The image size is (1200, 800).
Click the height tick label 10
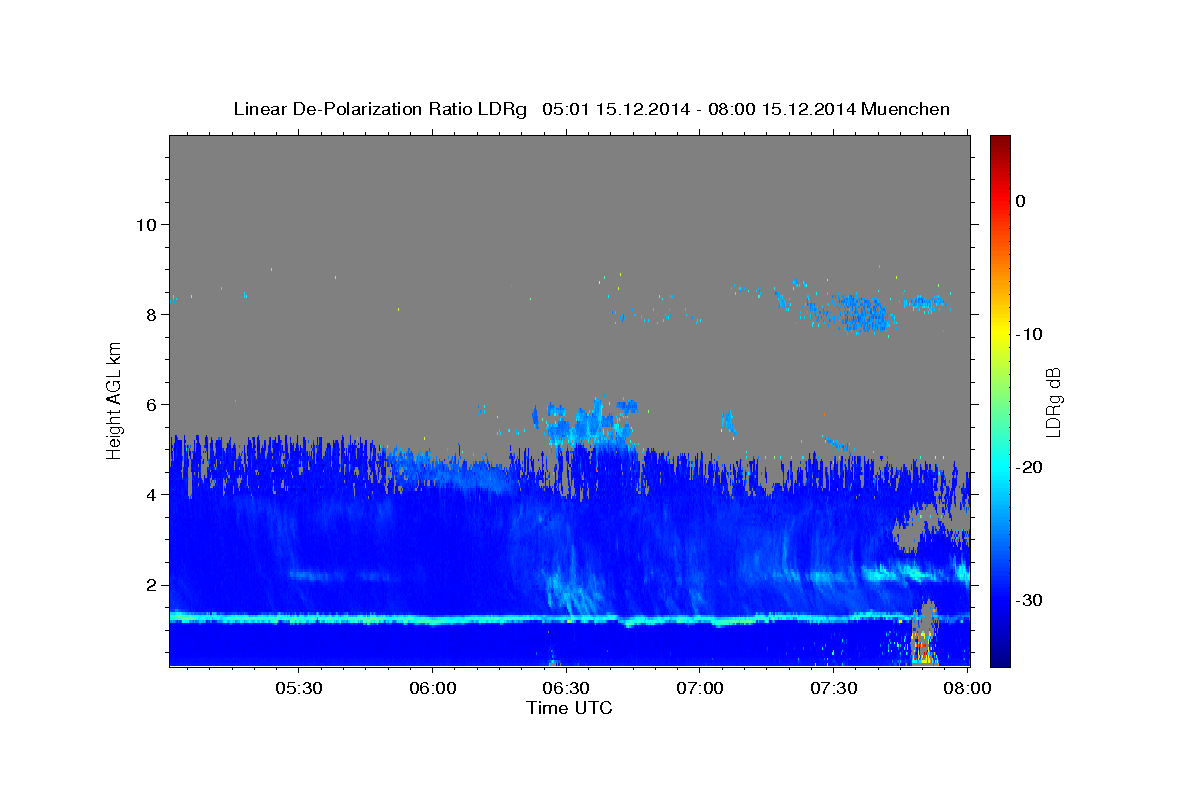coord(145,224)
